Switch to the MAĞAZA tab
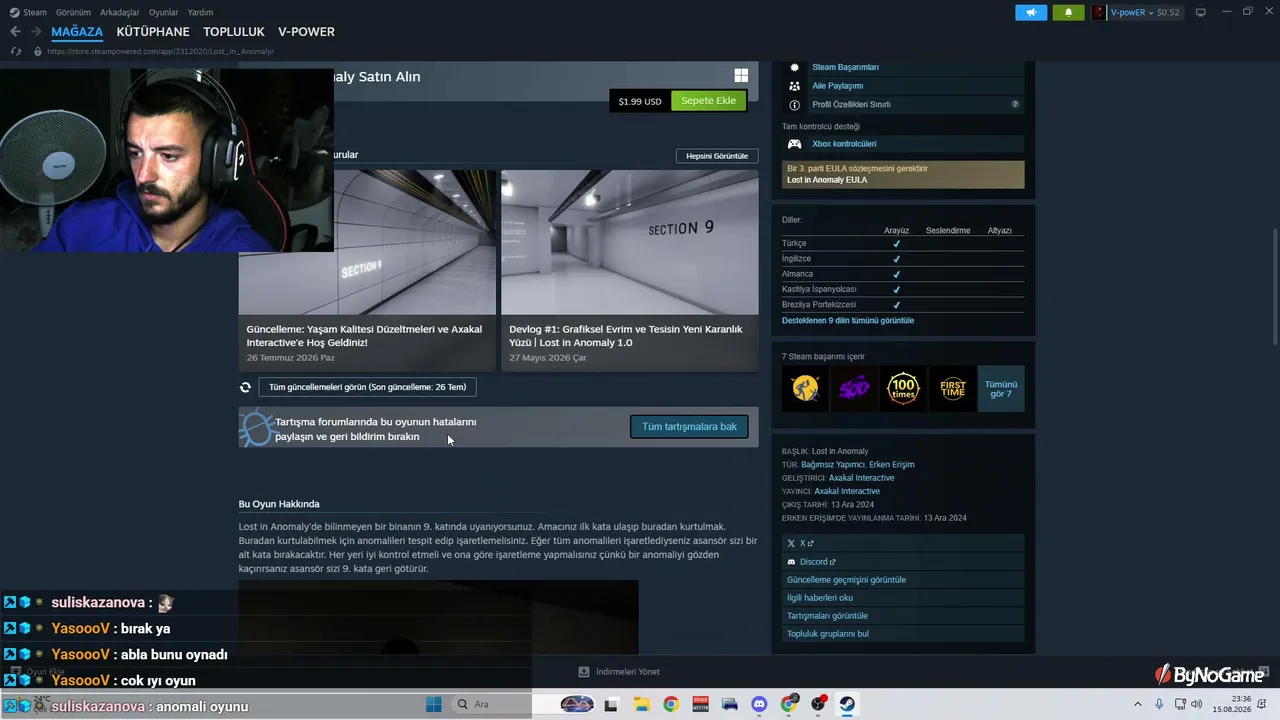 click(x=77, y=32)
